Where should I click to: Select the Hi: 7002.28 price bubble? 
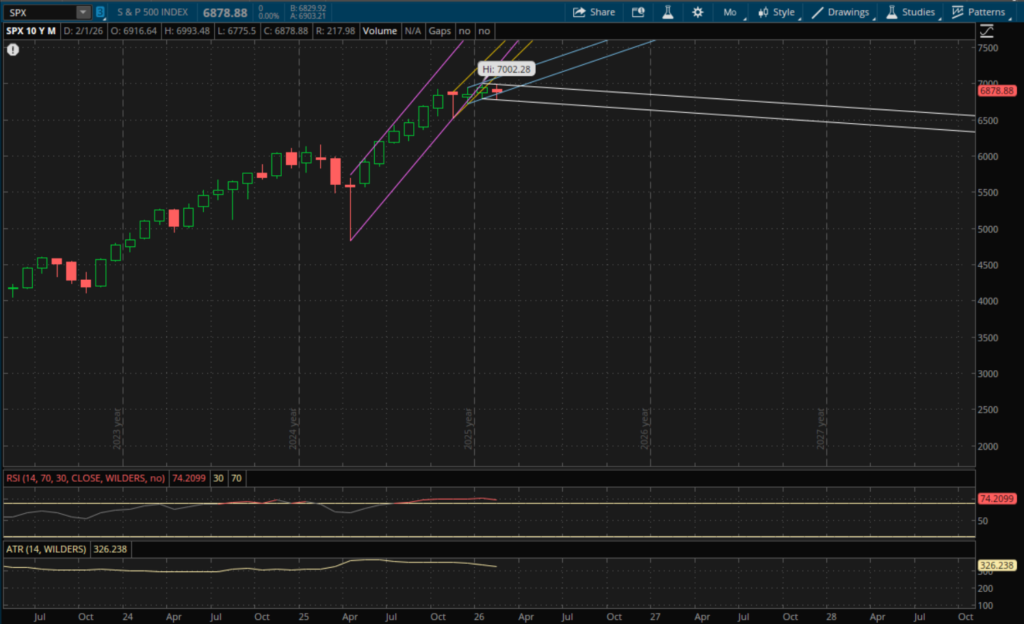tap(506, 69)
